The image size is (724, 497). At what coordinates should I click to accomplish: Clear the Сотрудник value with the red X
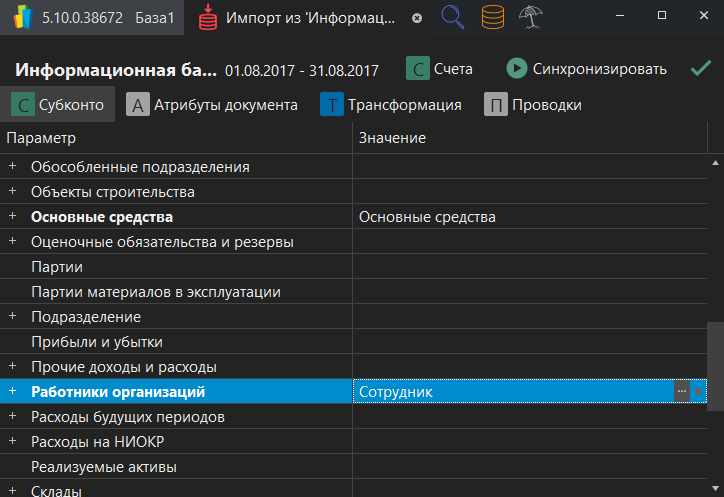click(698, 392)
